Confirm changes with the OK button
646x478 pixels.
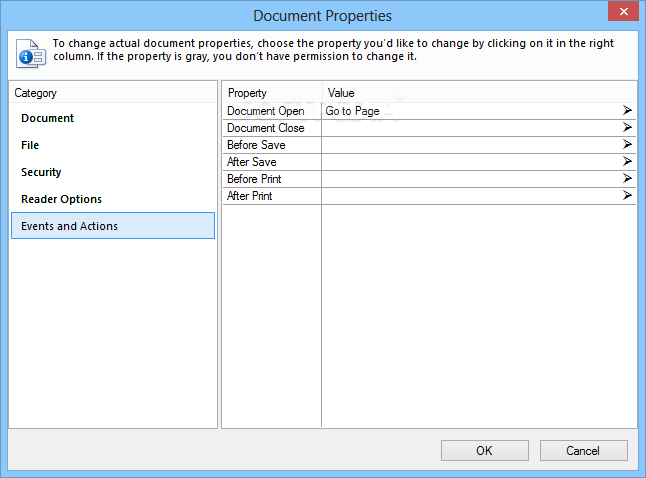(x=484, y=450)
